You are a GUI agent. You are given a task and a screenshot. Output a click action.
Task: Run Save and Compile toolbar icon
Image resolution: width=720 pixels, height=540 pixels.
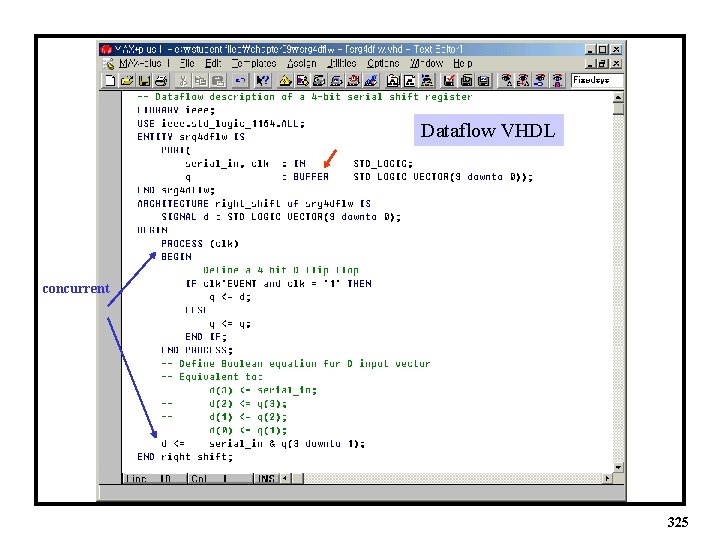[466, 81]
